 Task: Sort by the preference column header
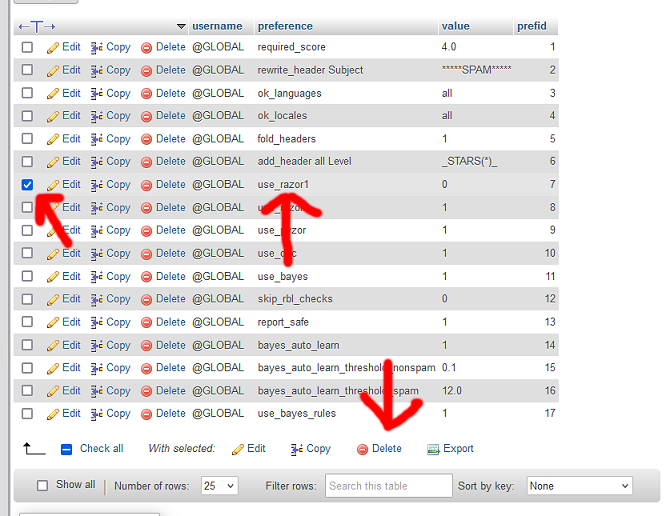tap(285, 26)
